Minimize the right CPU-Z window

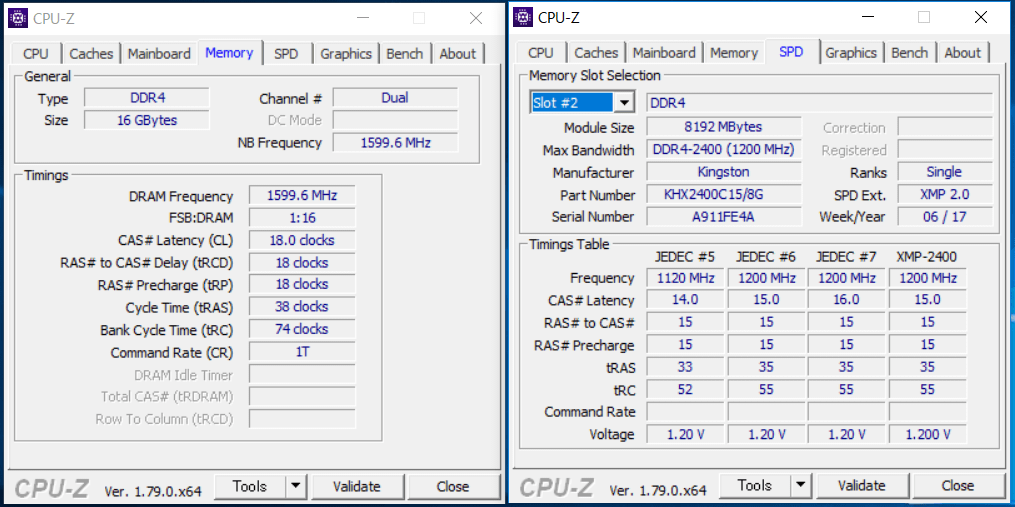[x=866, y=17]
